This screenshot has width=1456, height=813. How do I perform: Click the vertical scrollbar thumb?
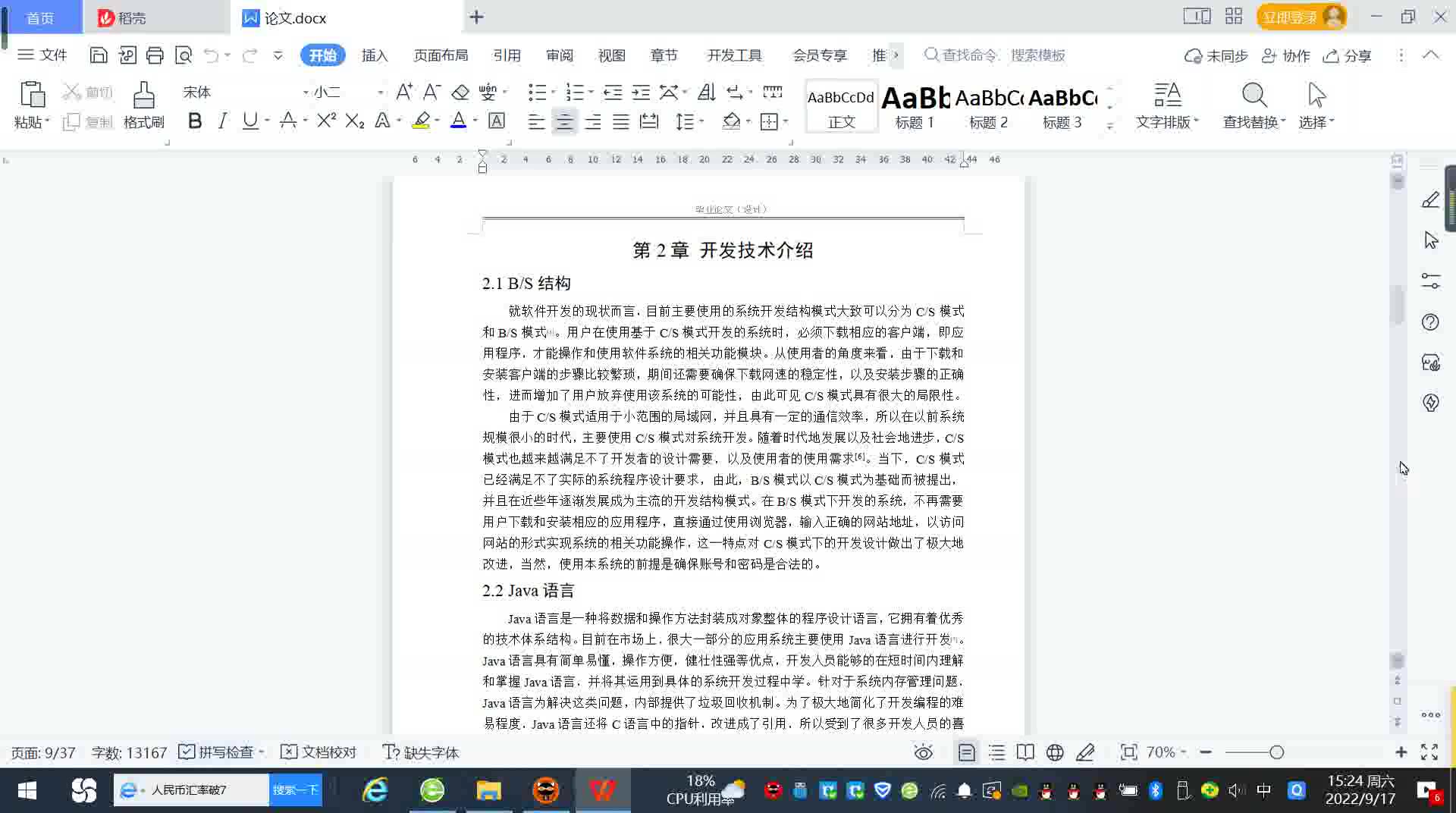click(x=1398, y=303)
